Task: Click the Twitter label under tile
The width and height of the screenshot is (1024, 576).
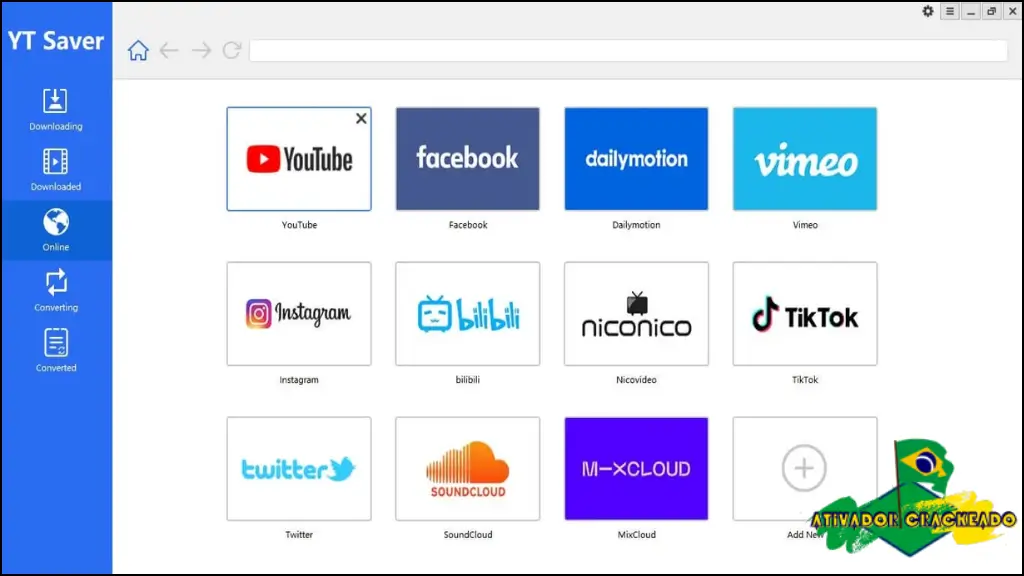Action: tap(299, 534)
